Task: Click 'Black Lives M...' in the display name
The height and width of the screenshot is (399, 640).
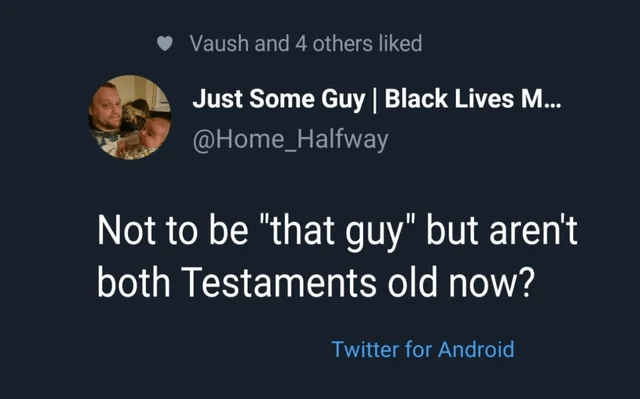Action: [x=473, y=99]
